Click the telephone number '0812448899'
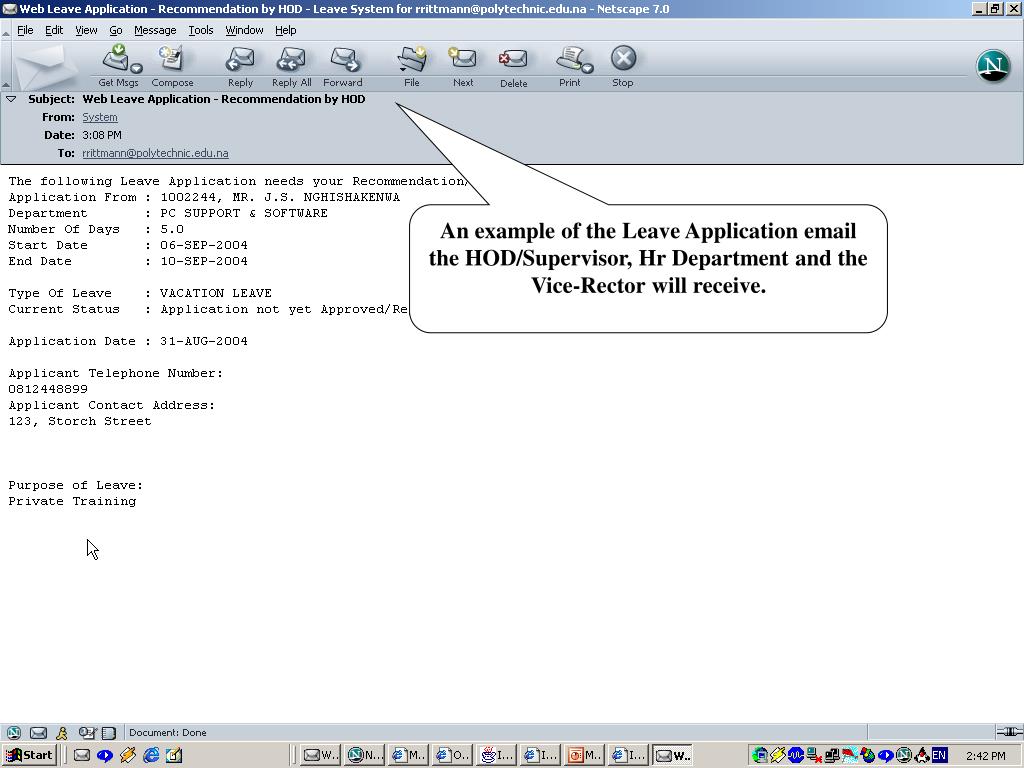 48,389
